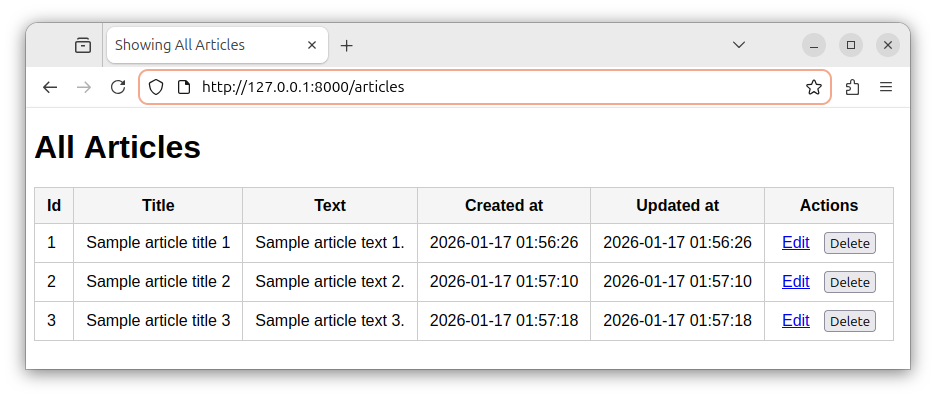Delete Sample article title 2
The image size is (936, 398).
(x=850, y=282)
